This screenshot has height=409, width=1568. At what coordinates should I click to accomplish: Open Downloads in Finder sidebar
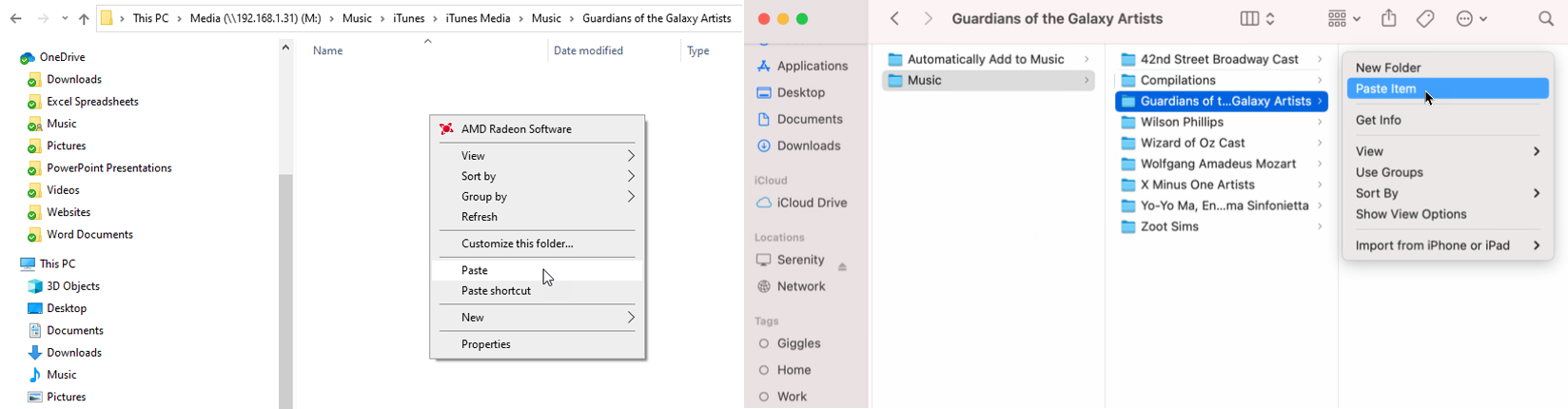[798, 146]
